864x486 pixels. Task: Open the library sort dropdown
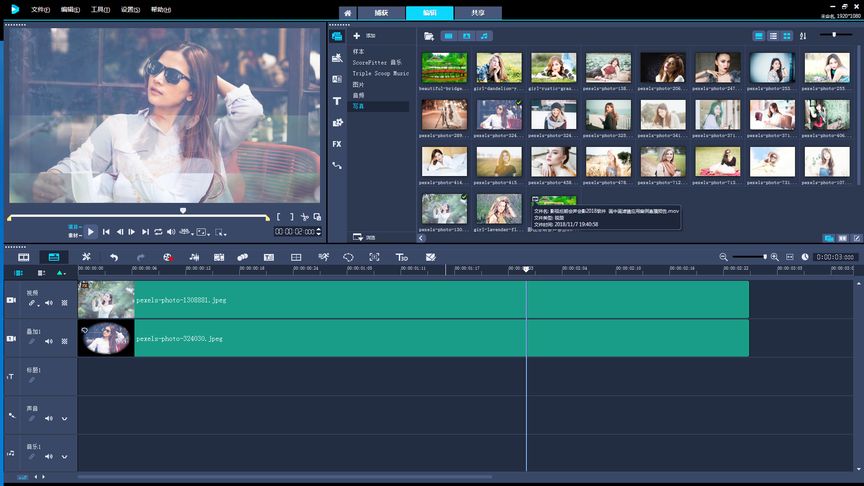tap(803, 36)
